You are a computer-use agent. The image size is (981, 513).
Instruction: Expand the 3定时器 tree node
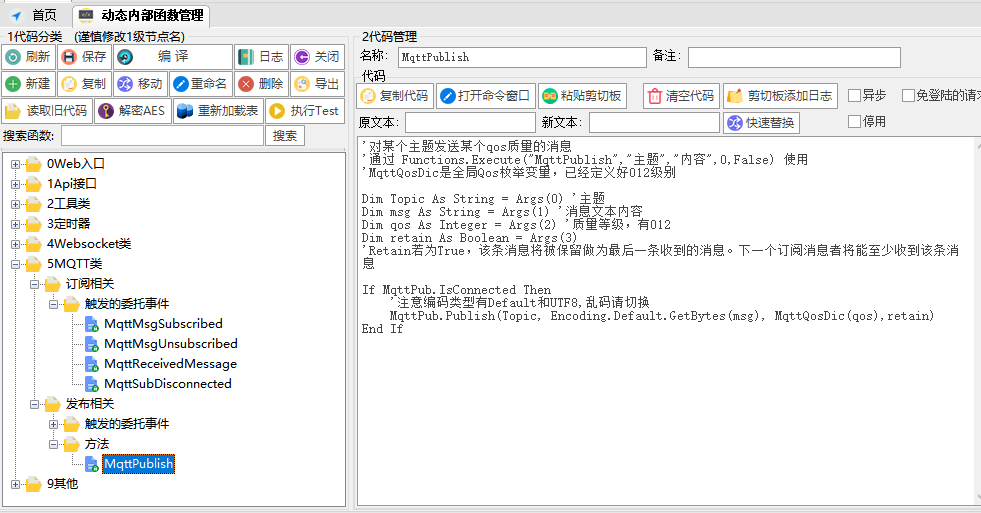tap(16, 225)
